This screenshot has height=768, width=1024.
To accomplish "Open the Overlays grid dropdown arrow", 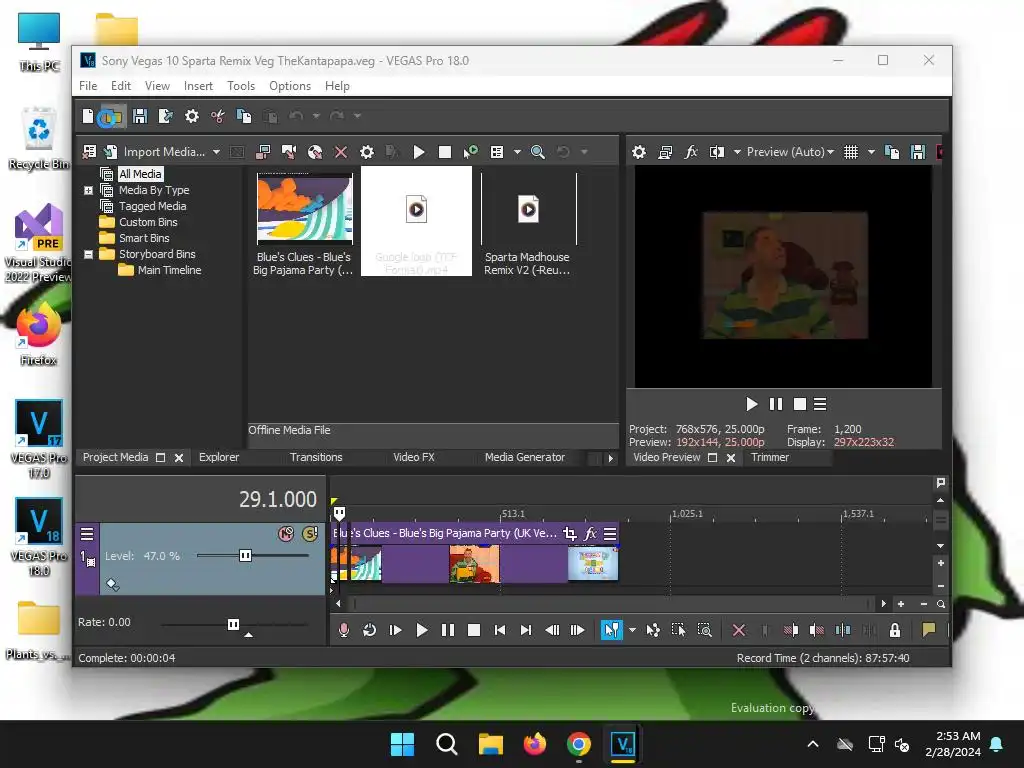I will point(871,152).
